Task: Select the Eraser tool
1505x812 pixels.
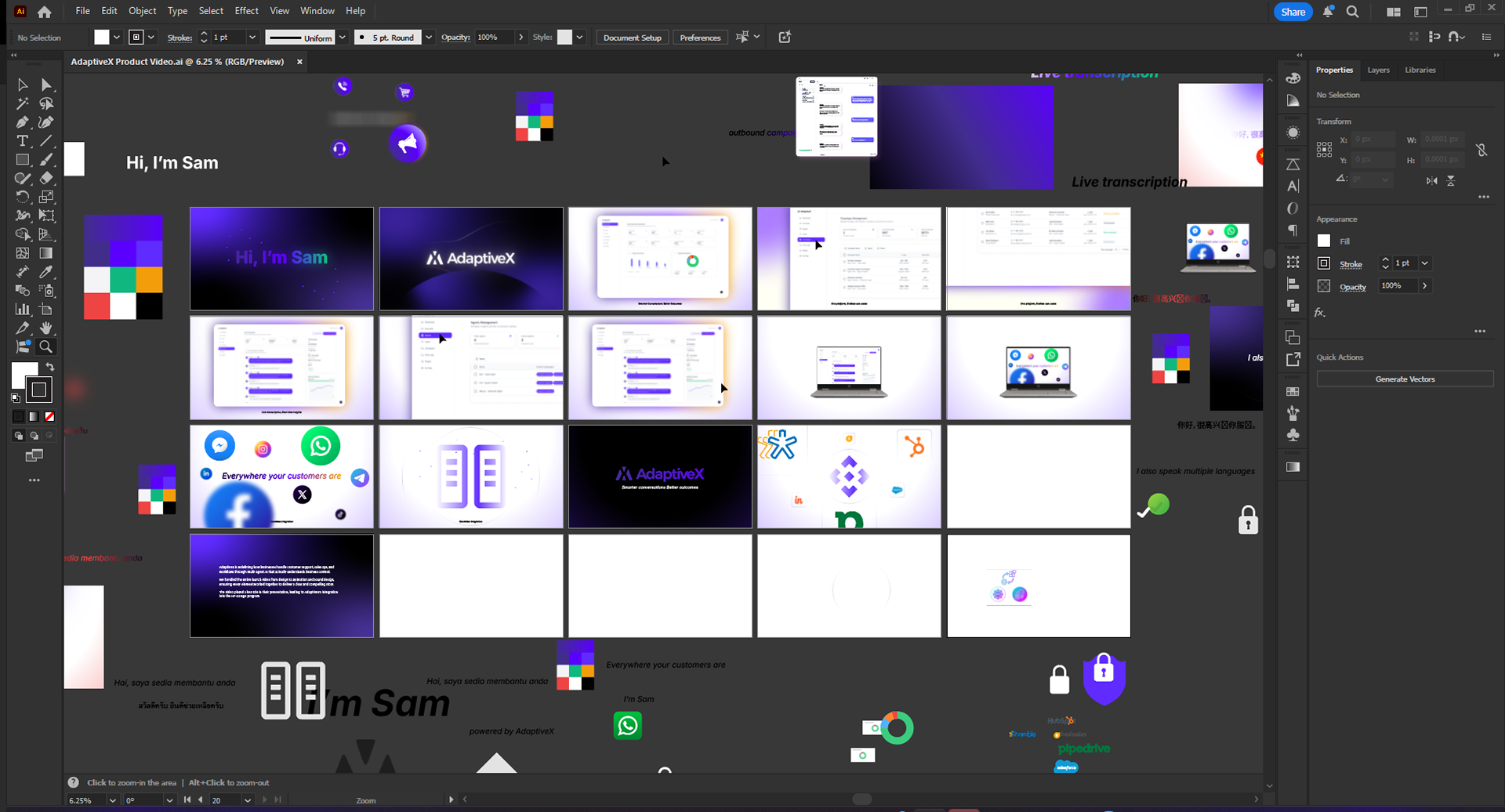Action: coord(46,178)
